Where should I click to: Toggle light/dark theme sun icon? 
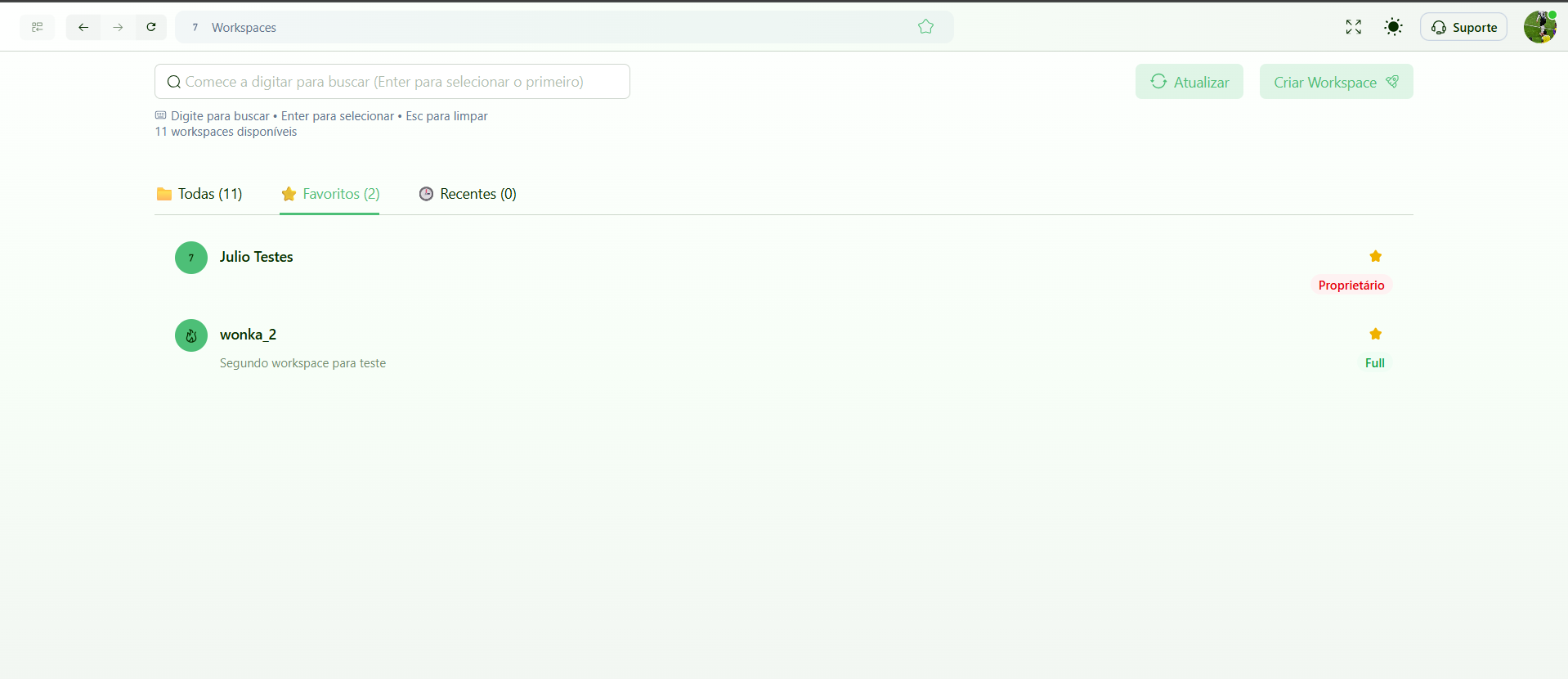click(1393, 27)
